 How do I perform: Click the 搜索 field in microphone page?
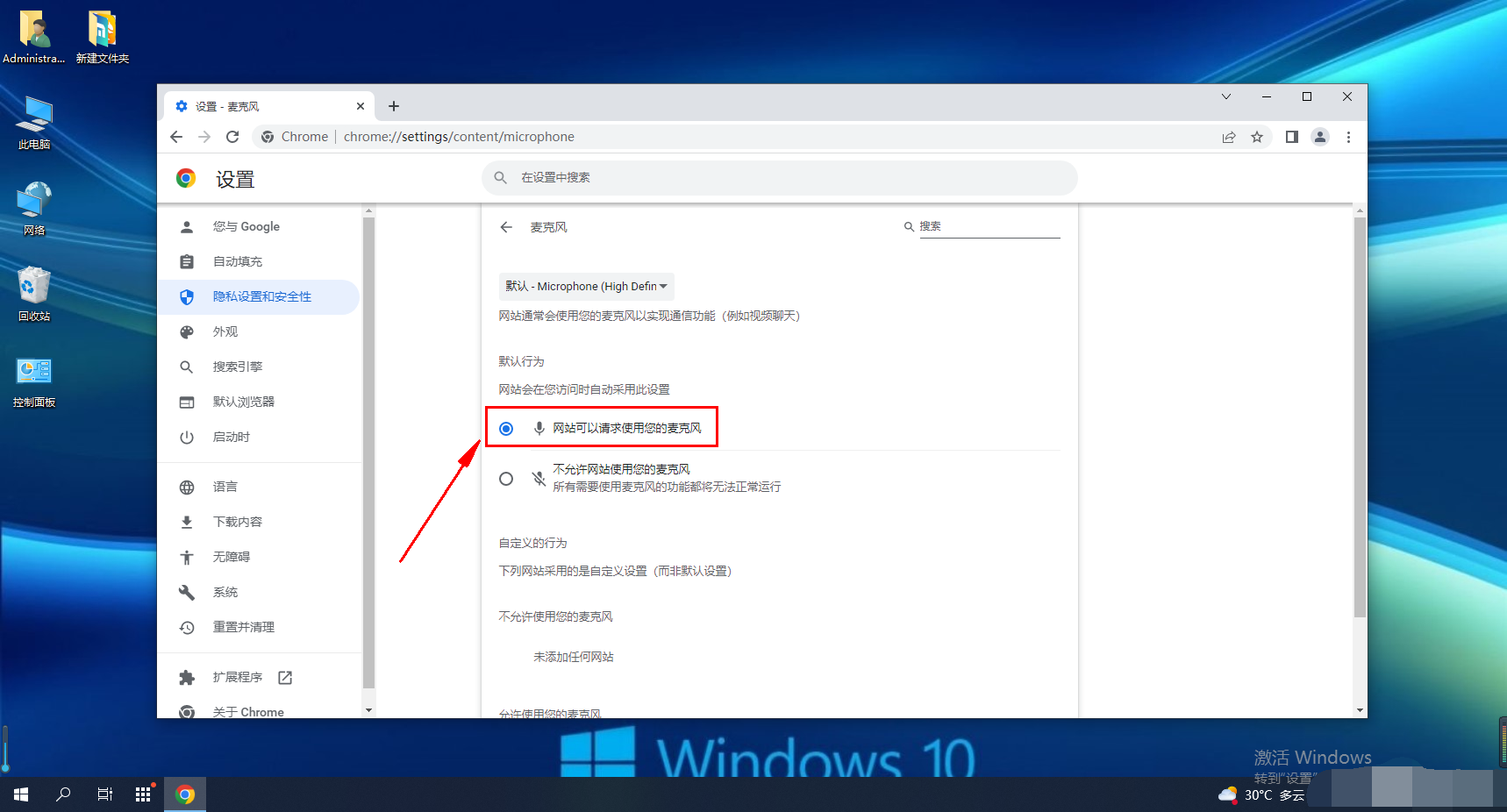click(989, 226)
